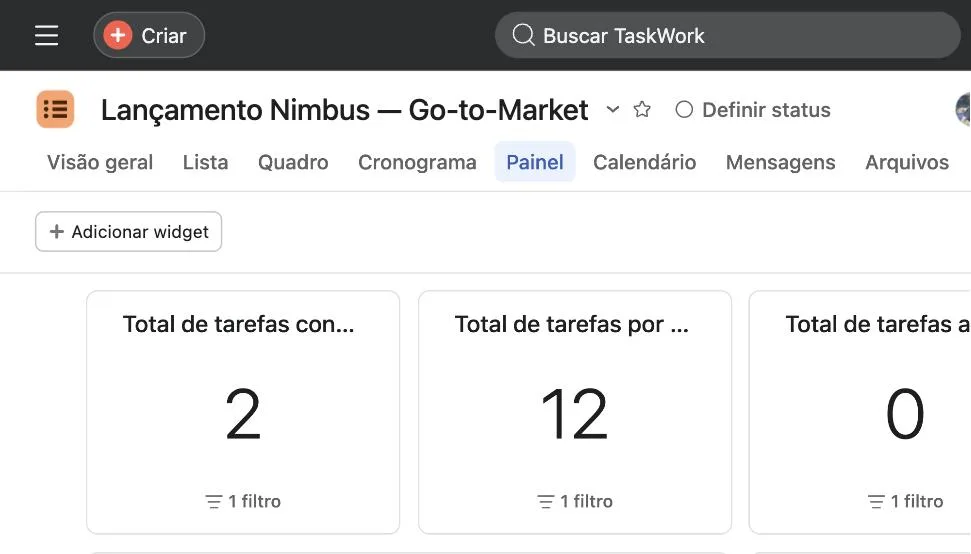971x554 pixels.
Task: Click the number 0 value
Action: (905, 414)
